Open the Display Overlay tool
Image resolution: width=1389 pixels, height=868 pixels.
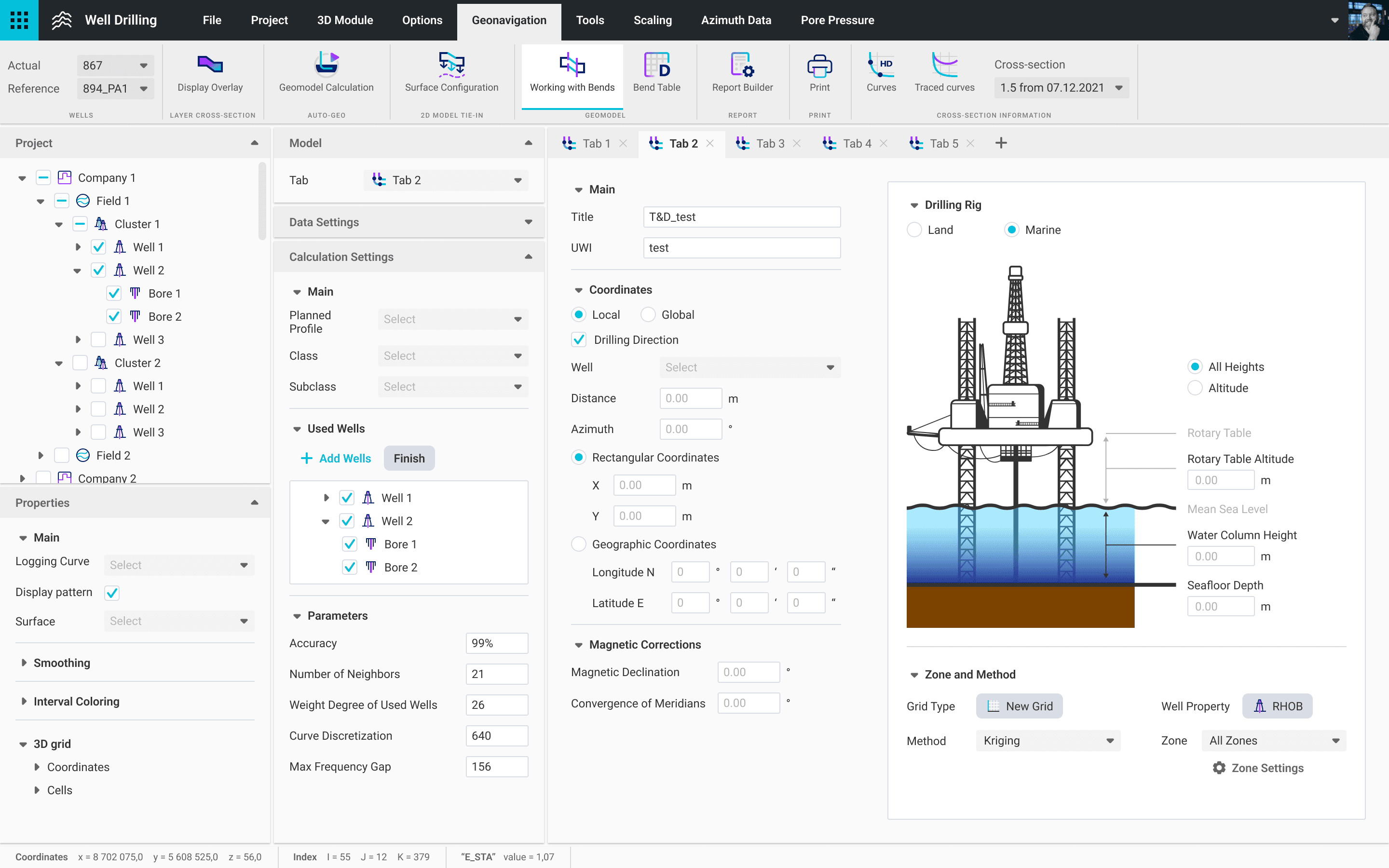pyautogui.click(x=209, y=73)
